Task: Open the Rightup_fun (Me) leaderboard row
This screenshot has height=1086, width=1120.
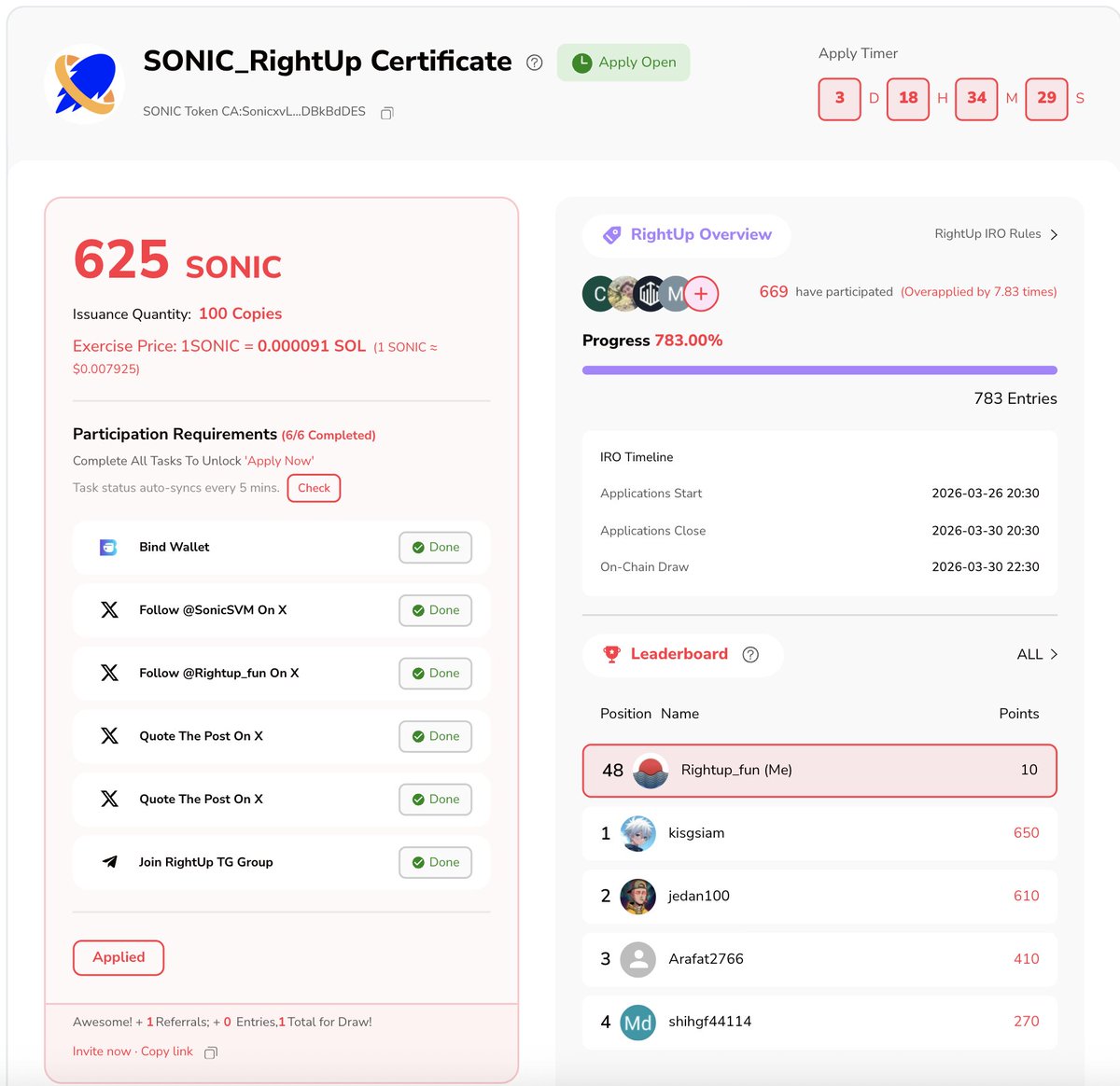Action: [819, 771]
